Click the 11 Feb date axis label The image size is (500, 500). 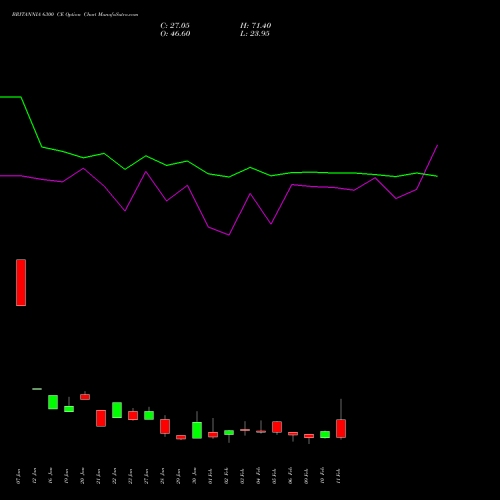point(338,476)
